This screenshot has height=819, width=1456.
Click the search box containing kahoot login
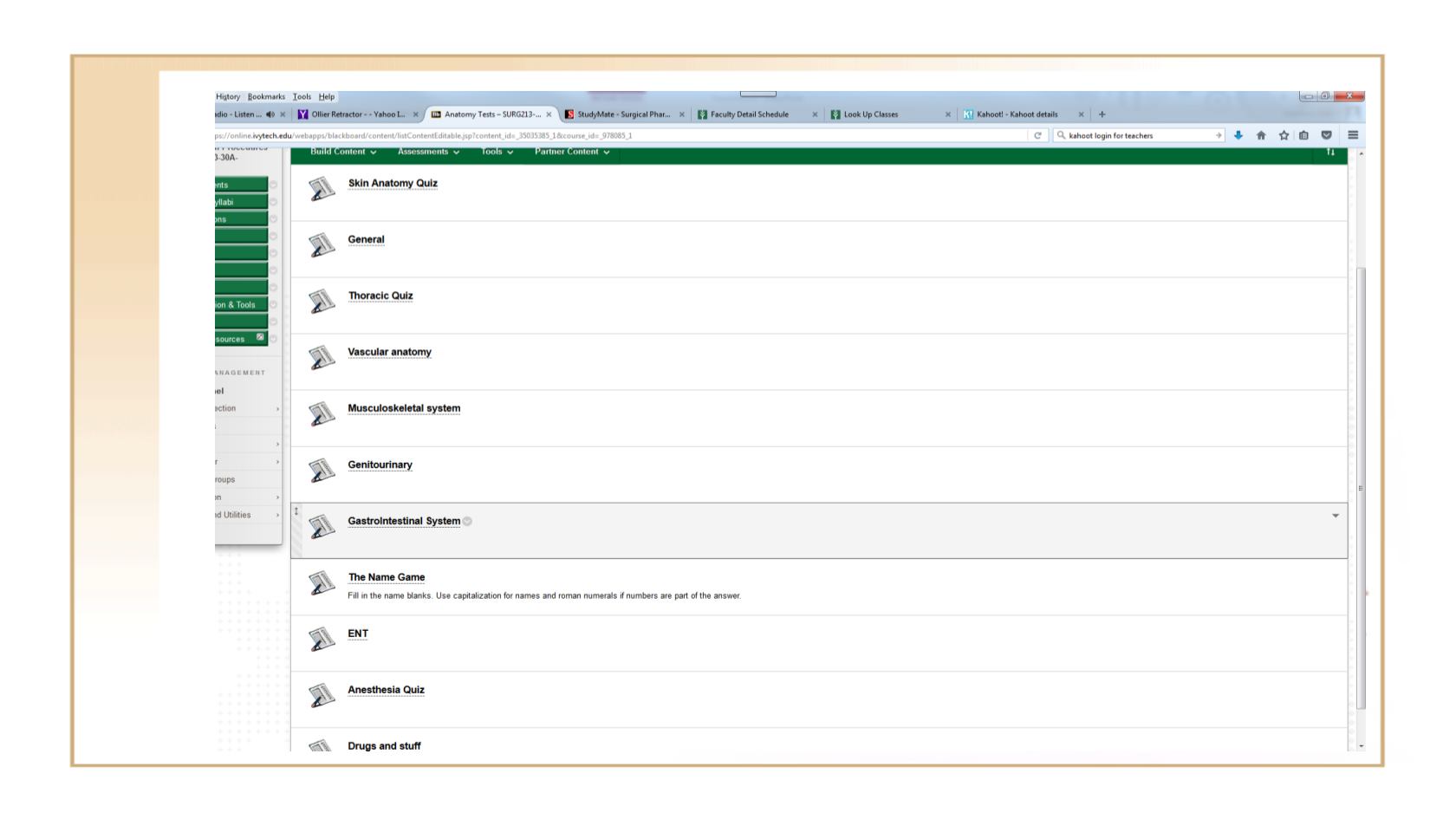1137,135
